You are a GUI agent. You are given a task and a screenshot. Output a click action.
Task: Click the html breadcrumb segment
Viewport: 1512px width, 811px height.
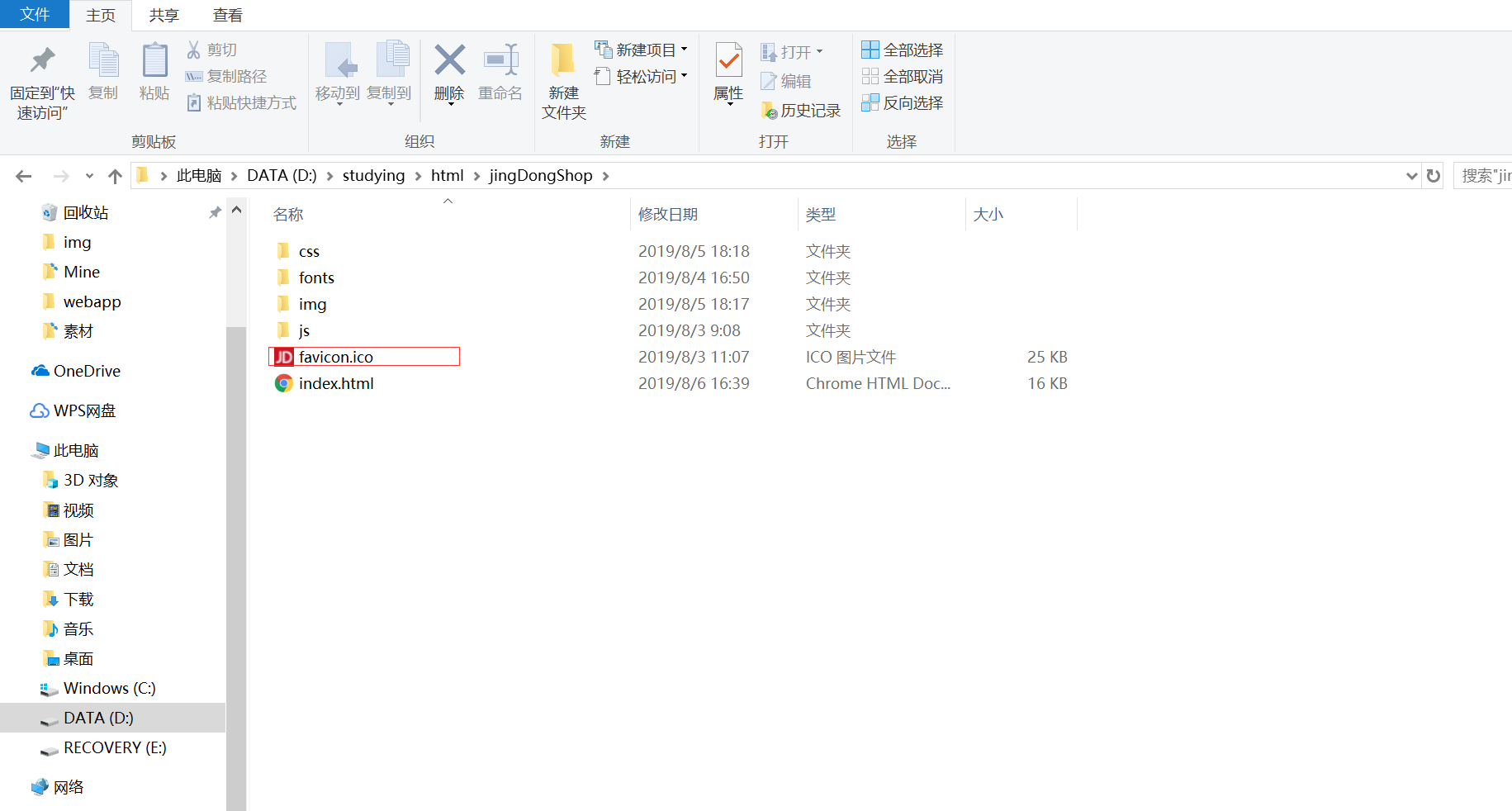(x=447, y=176)
